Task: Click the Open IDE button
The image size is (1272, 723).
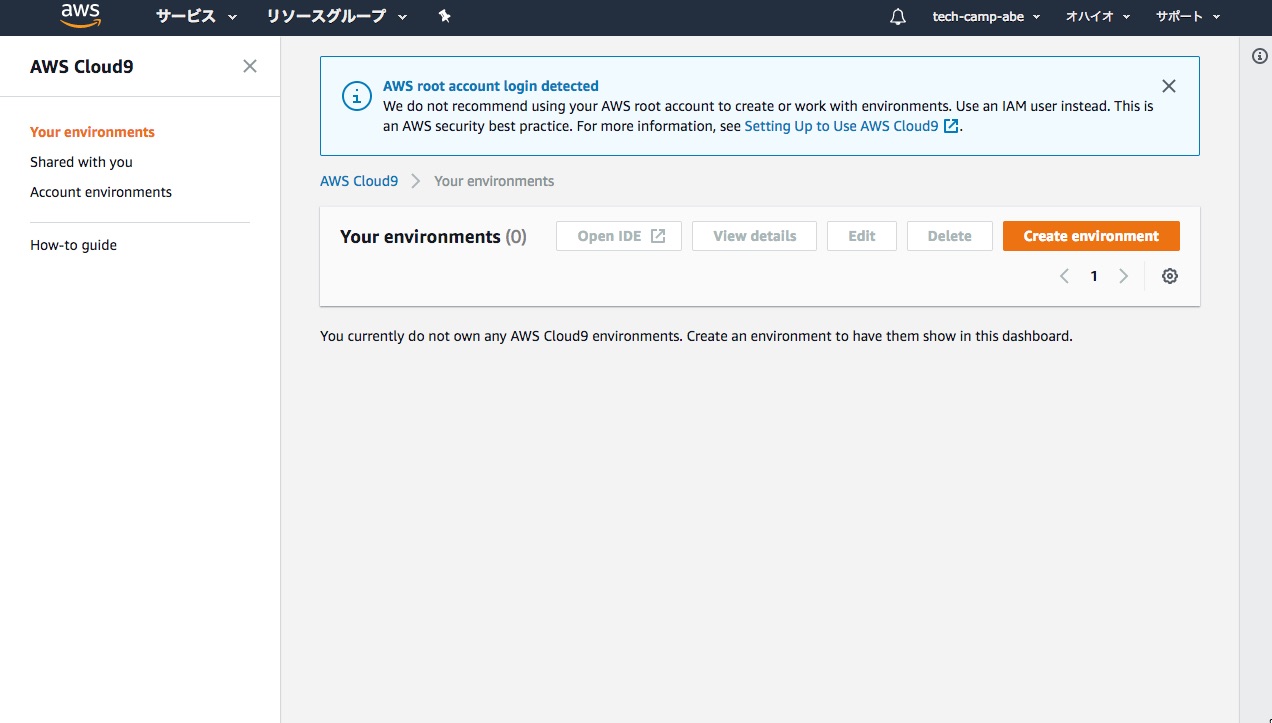Action: (x=619, y=236)
